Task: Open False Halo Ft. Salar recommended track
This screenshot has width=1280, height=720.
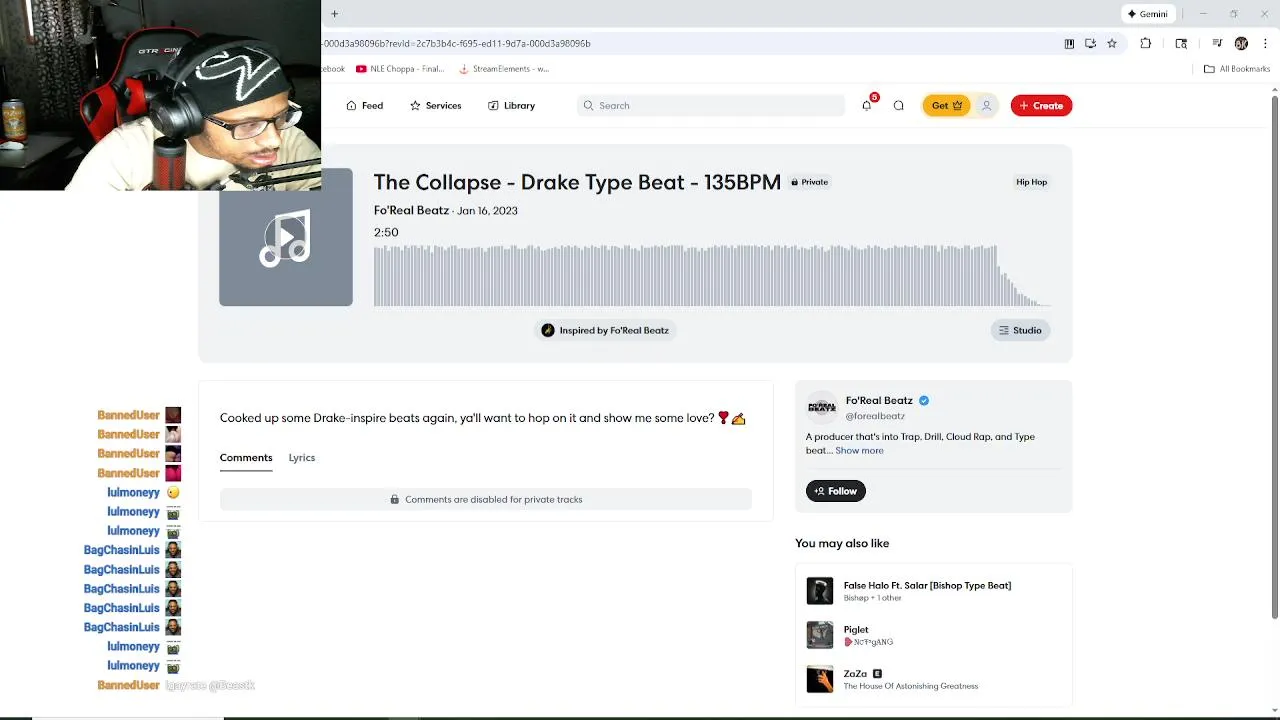Action: (x=927, y=585)
